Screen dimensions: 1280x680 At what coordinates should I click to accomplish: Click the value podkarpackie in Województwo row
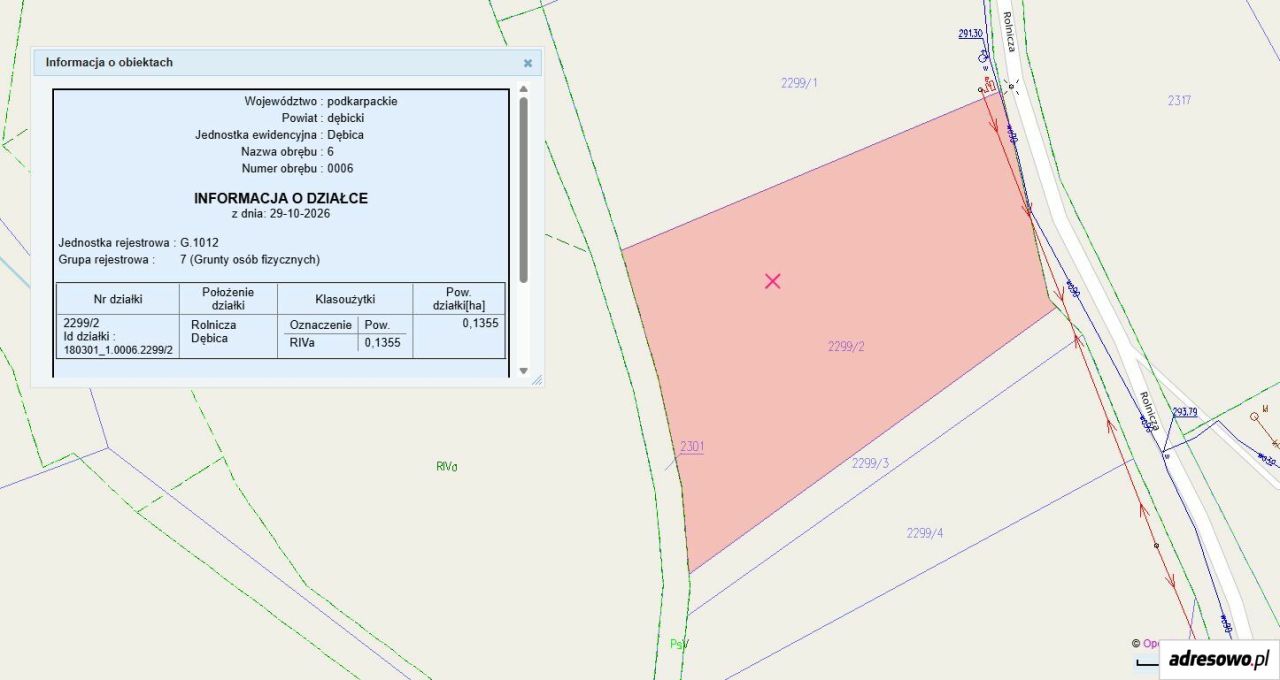362,101
